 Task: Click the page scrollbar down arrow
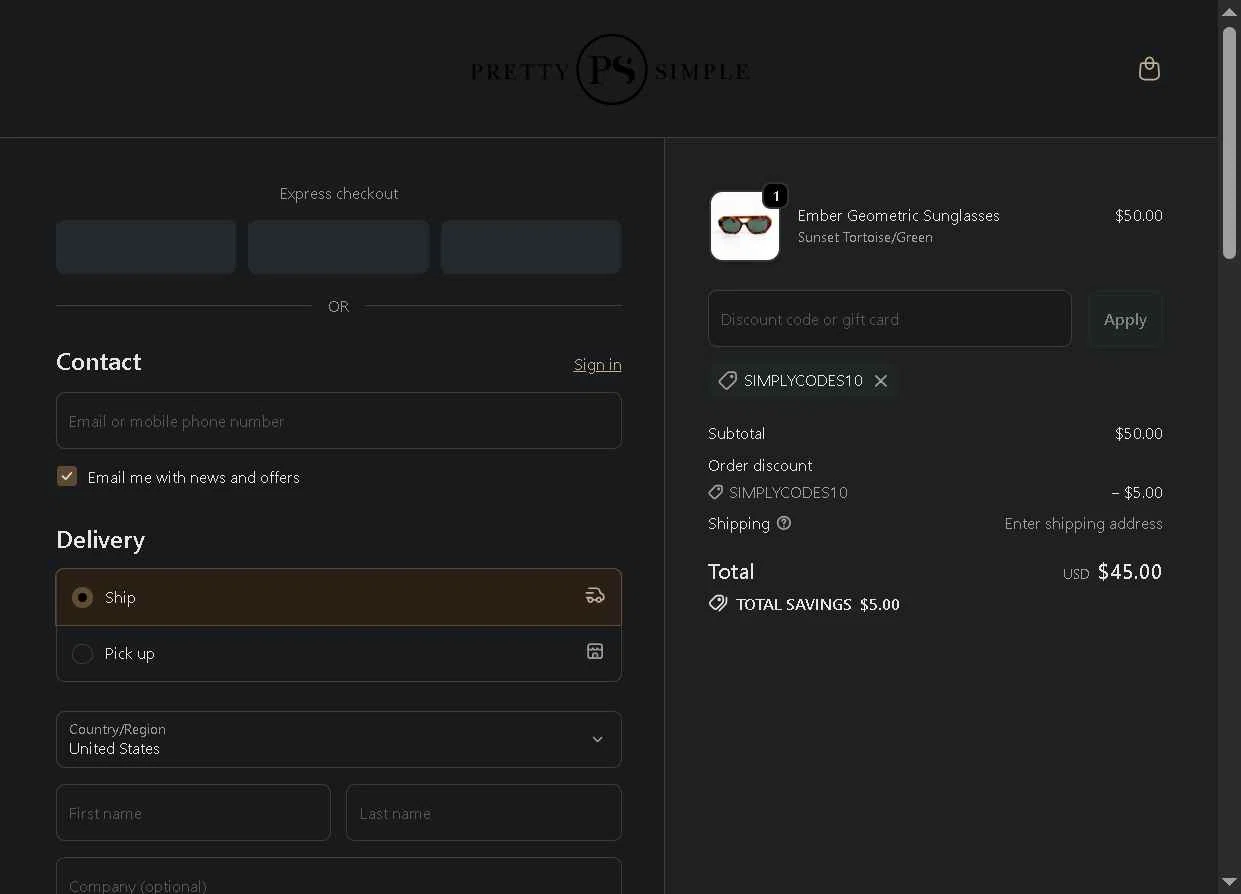pyautogui.click(x=1229, y=882)
